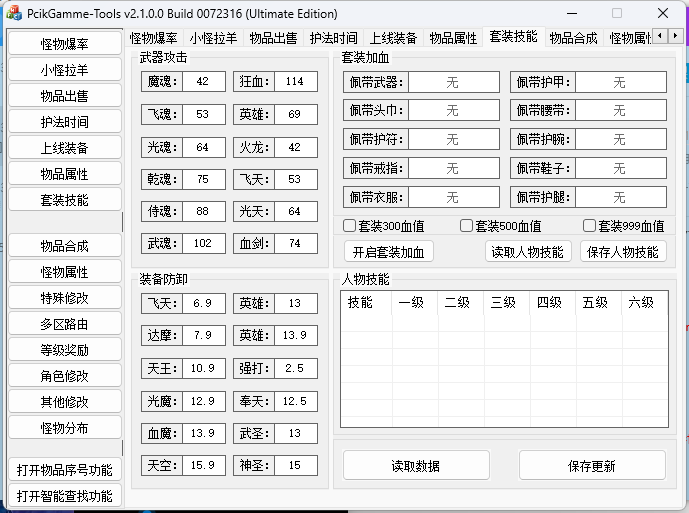Open 特殊修改 from the left sidebar
The width and height of the screenshot is (689, 513).
point(65,298)
